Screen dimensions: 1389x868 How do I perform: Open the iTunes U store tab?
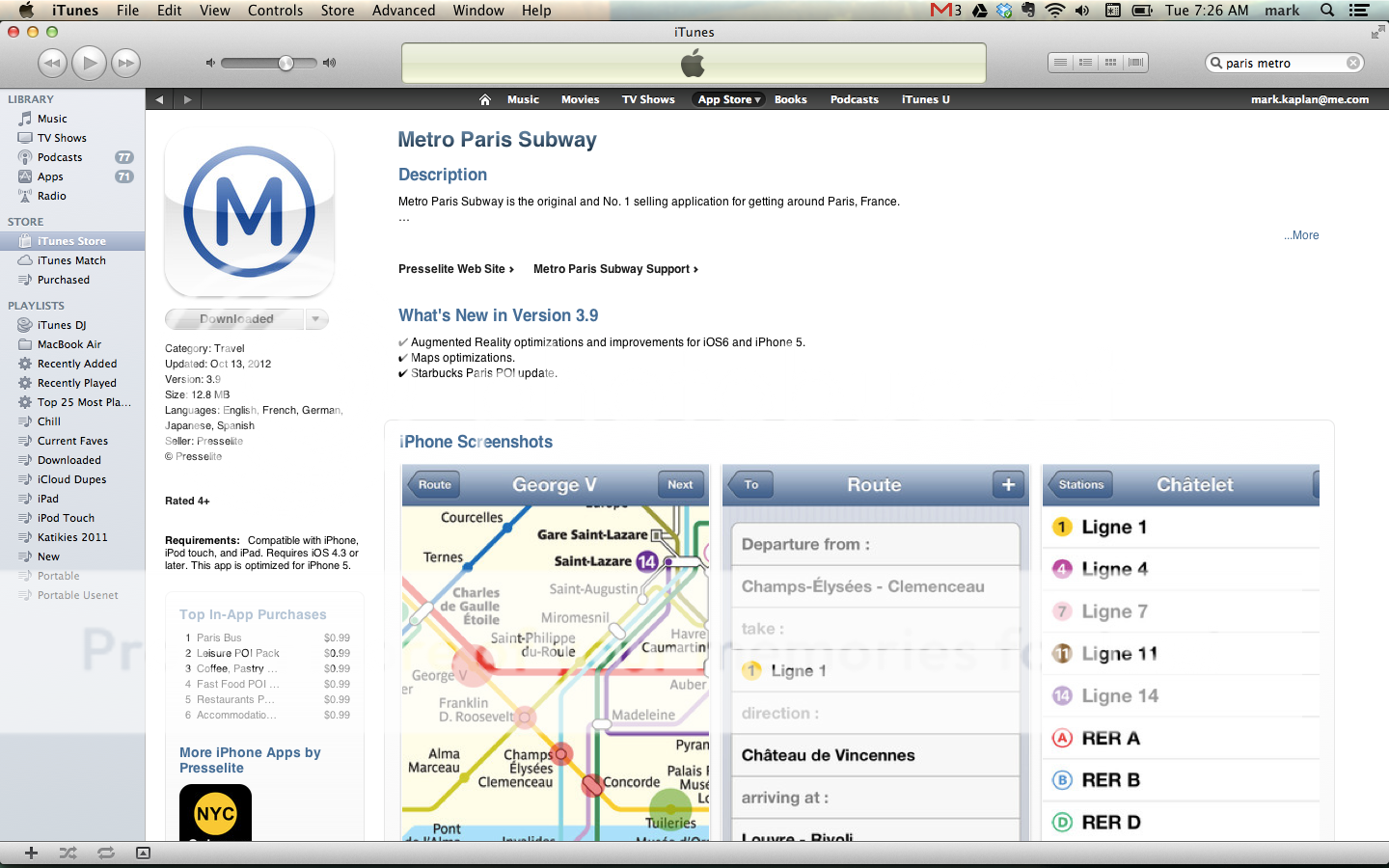click(x=926, y=99)
